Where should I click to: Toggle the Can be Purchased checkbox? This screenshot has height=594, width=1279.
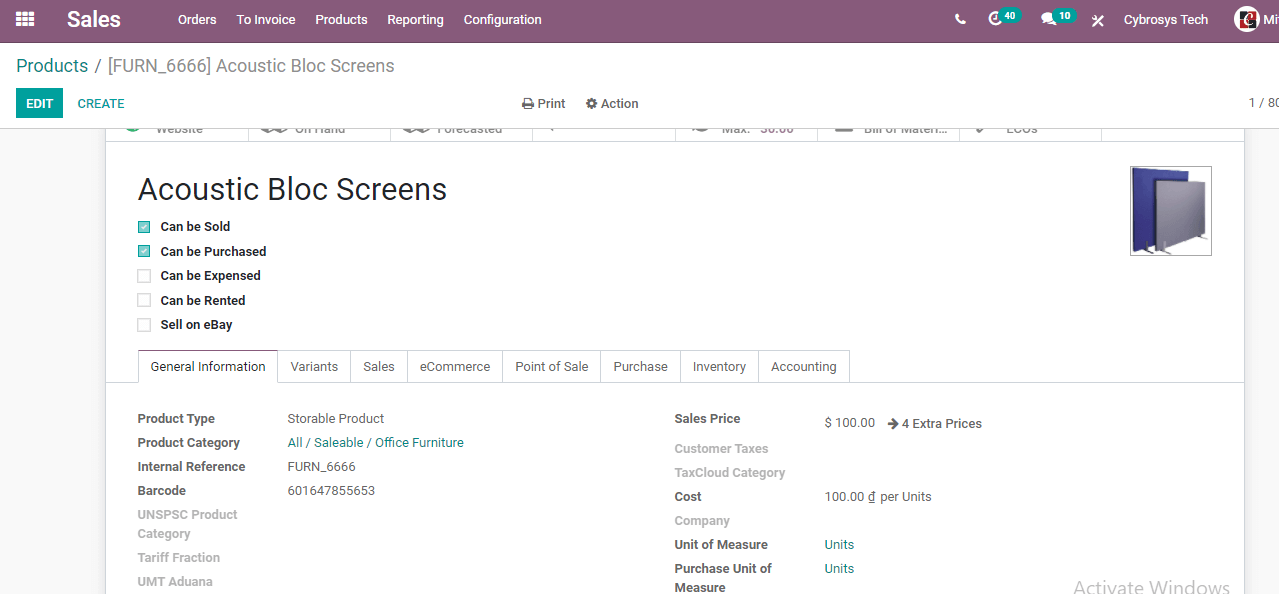(x=144, y=251)
